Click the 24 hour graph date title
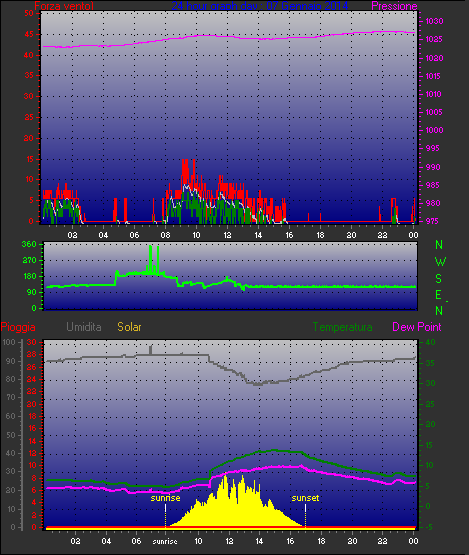Screen dimensions: 469x555 click(260, 6)
